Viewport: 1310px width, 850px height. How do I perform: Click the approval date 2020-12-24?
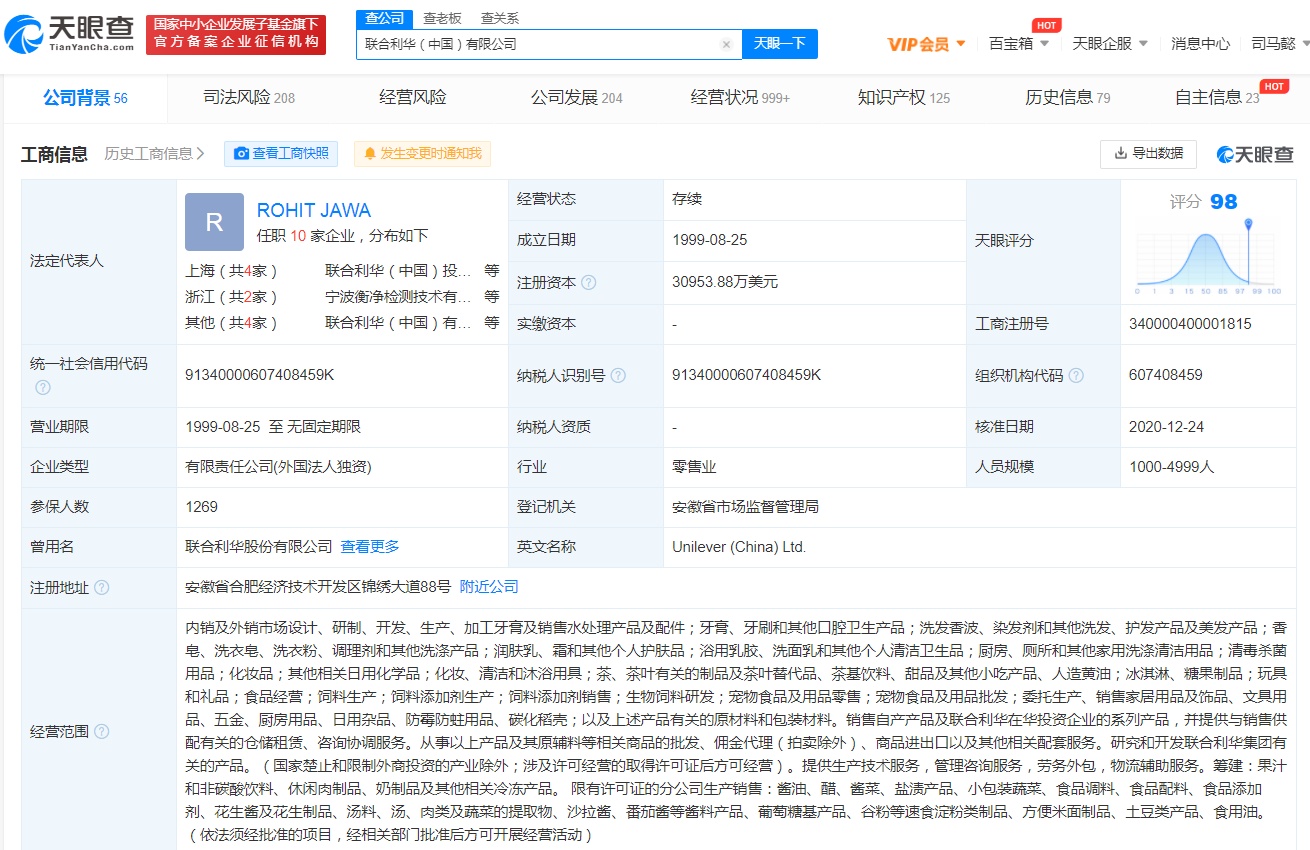click(x=1167, y=426)
